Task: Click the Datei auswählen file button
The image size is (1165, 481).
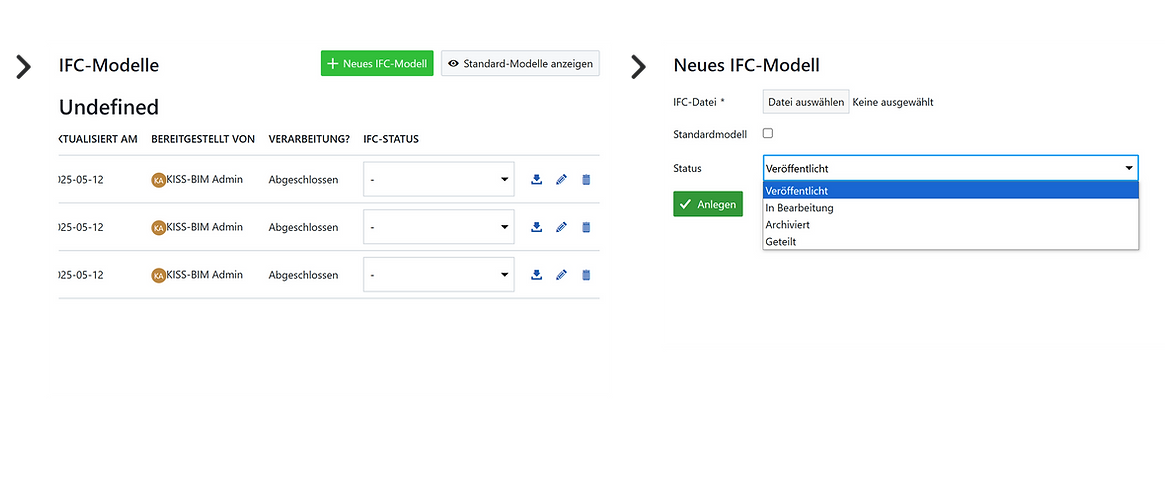Action: (x=806, y=102)
